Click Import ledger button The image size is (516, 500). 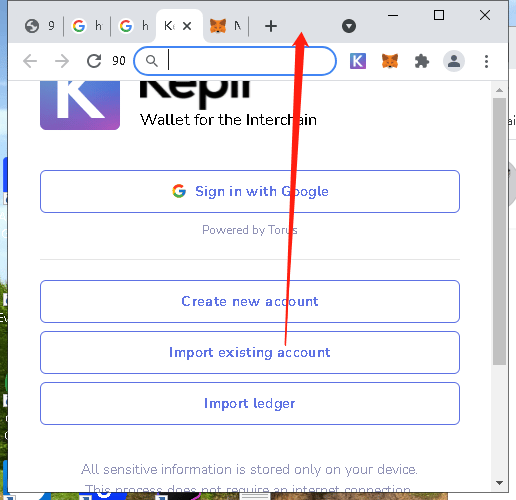tap(250, 403)
